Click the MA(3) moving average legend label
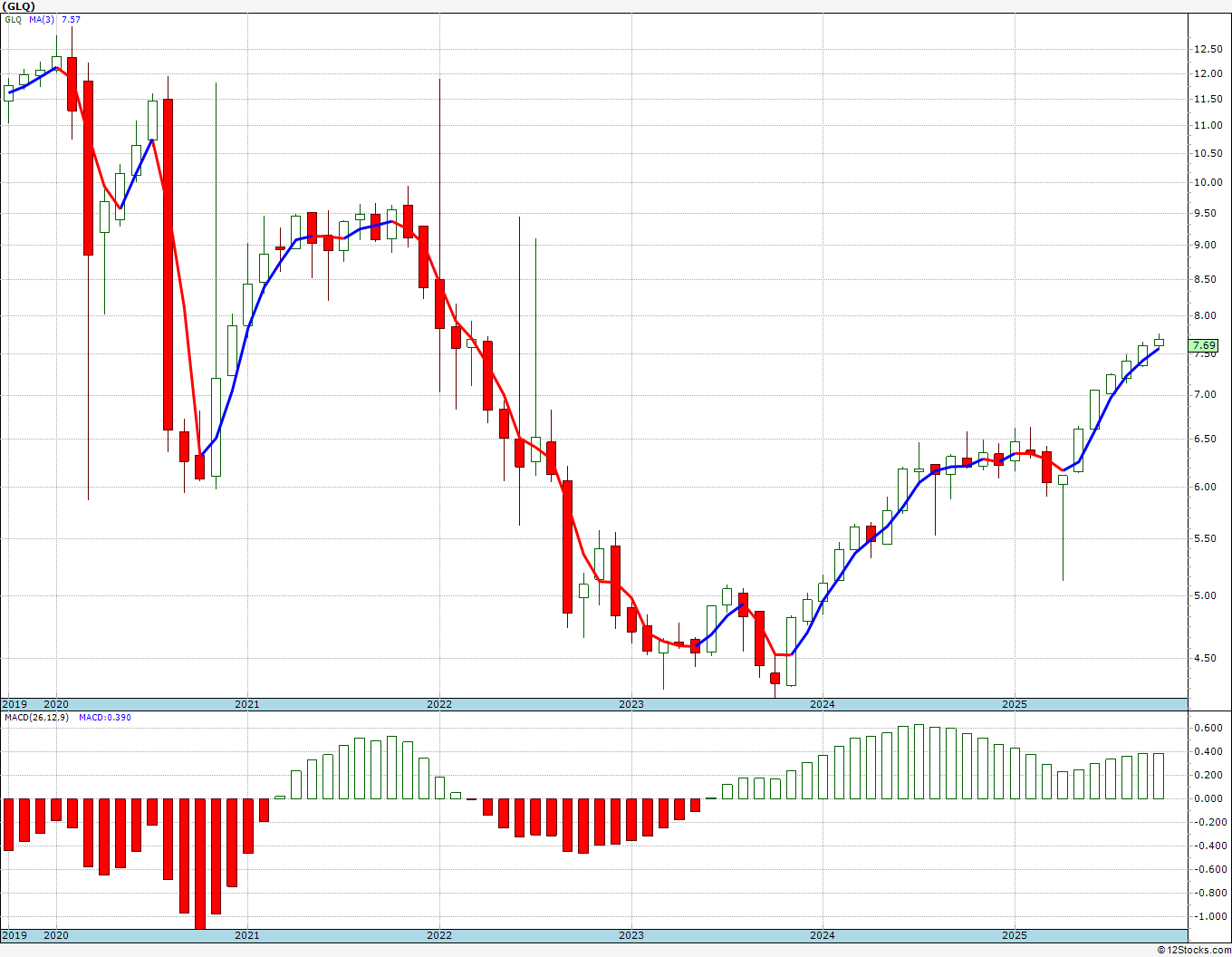This screenshot has width=1232, height=957. pyautogui.click(x=42, y=19)
